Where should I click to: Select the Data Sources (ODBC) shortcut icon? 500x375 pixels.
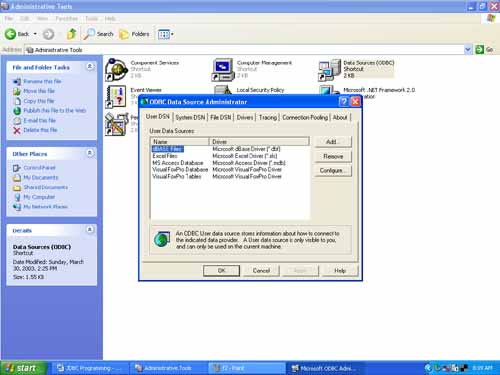329,70
